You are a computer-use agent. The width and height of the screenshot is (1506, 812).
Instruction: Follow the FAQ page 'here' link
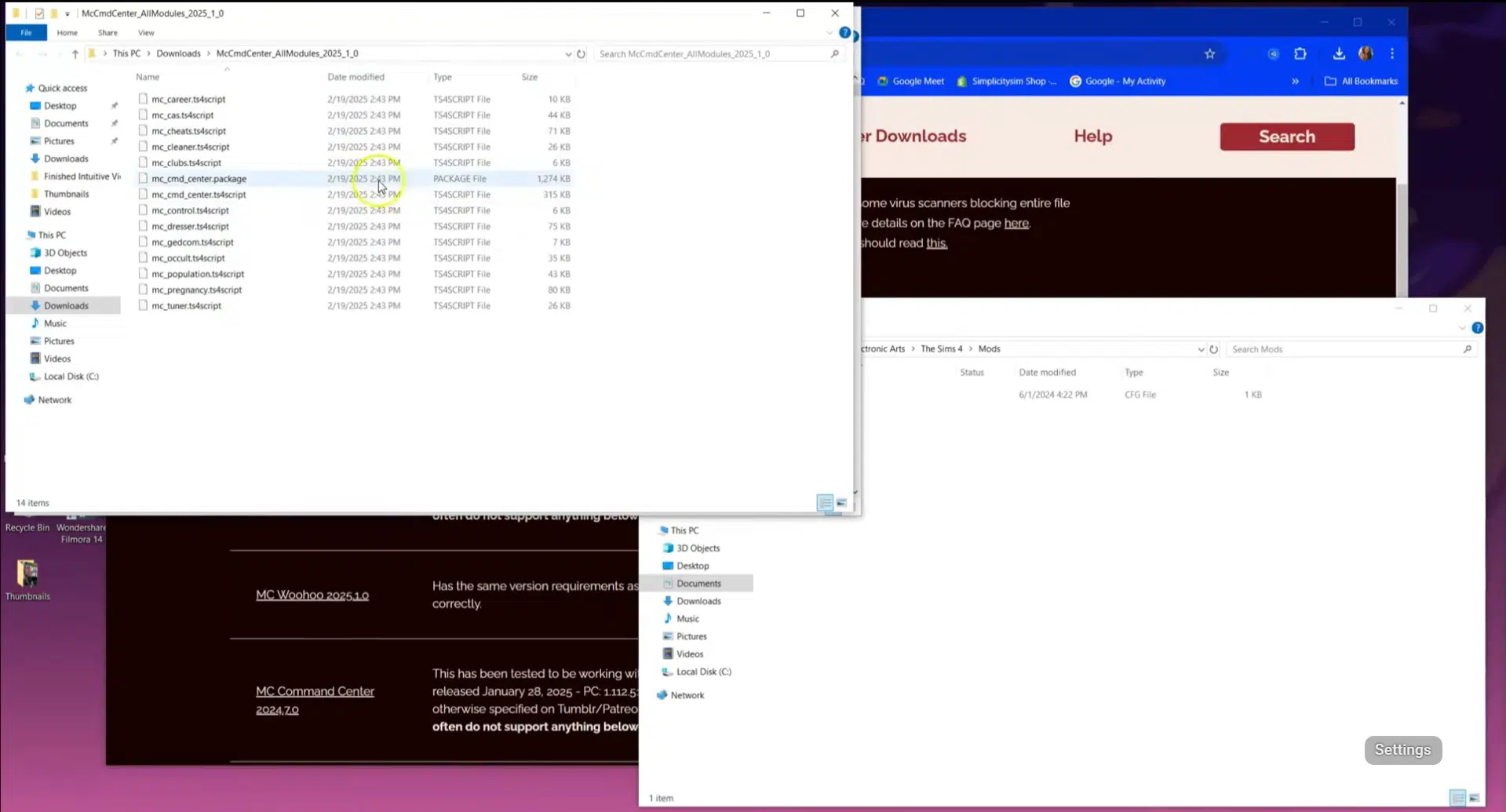[x=1016, y=223]
